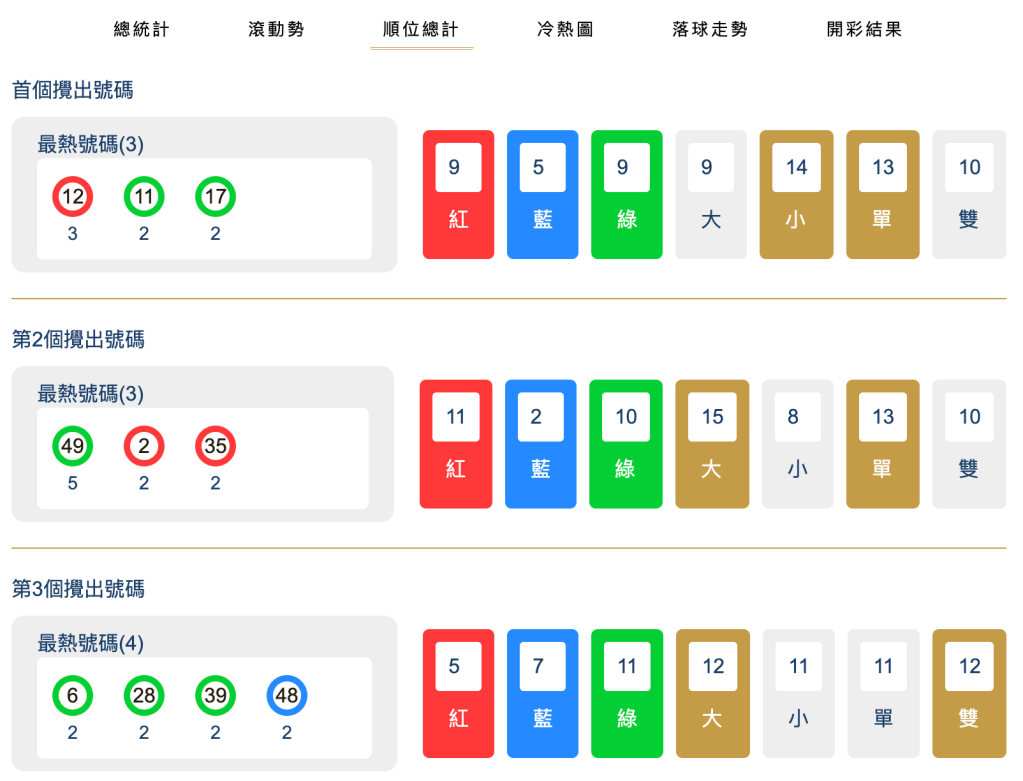
Task: Click ball 39 under 最熱號碼(4)
Action: pos(215,697)
